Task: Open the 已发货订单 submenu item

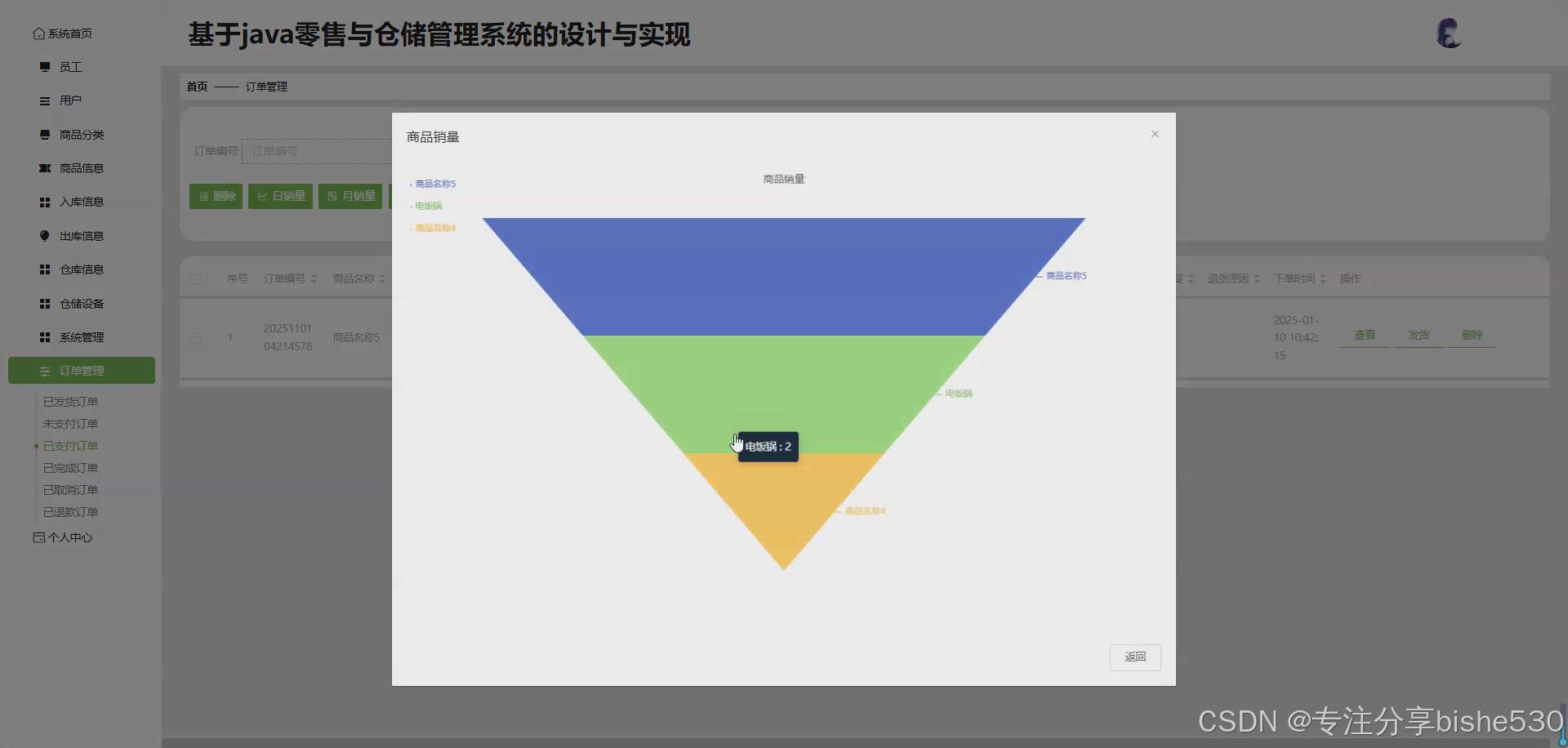Action: click(69, 401)
